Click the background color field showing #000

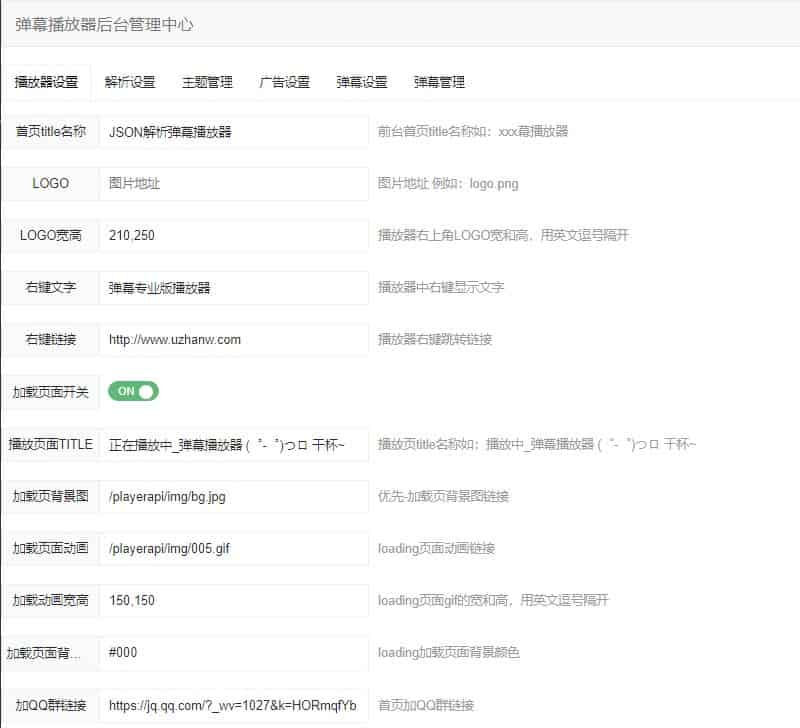click(233, 653)
